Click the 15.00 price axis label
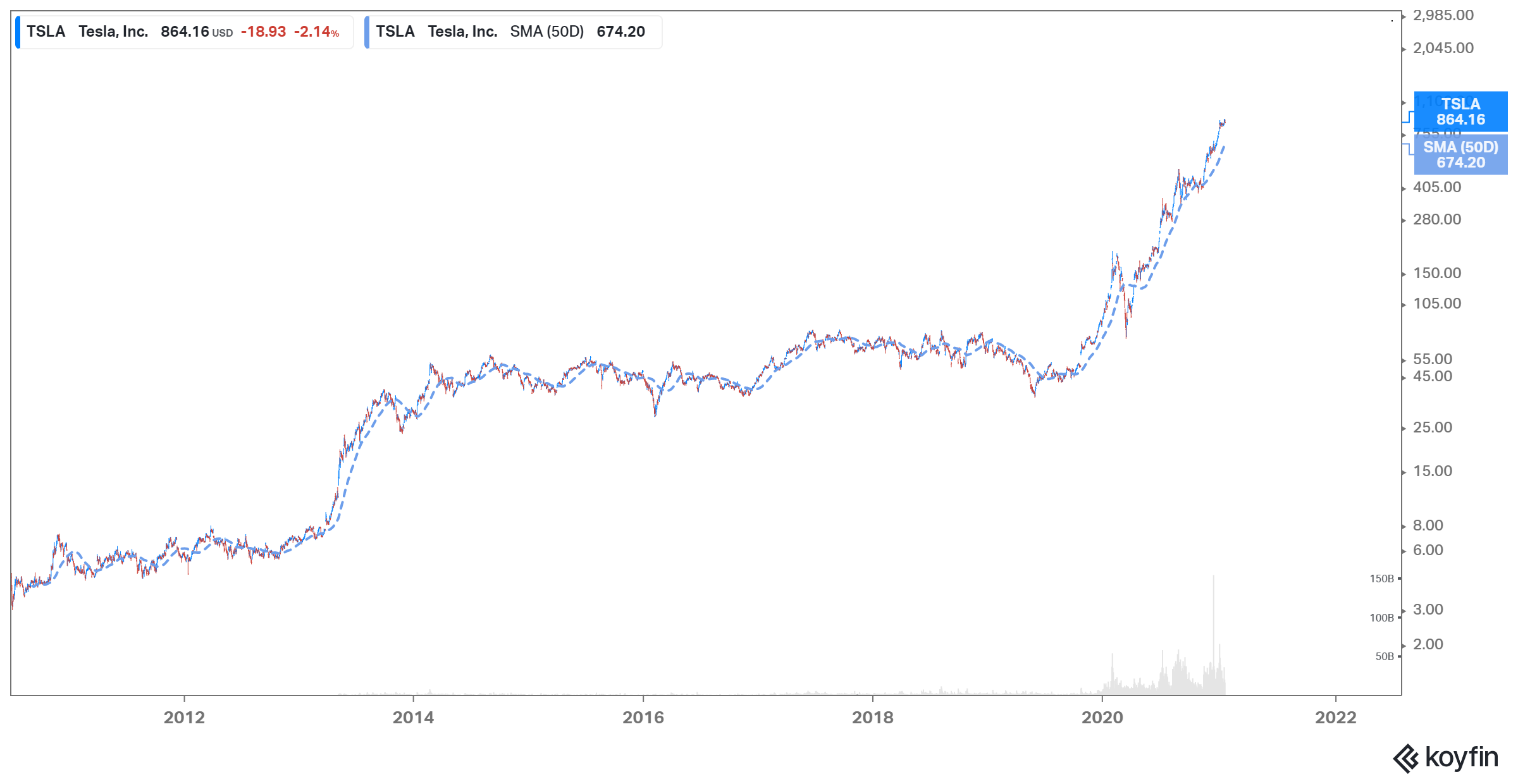This screenshot has height=784, width=1518. [x=1433, y=471]
